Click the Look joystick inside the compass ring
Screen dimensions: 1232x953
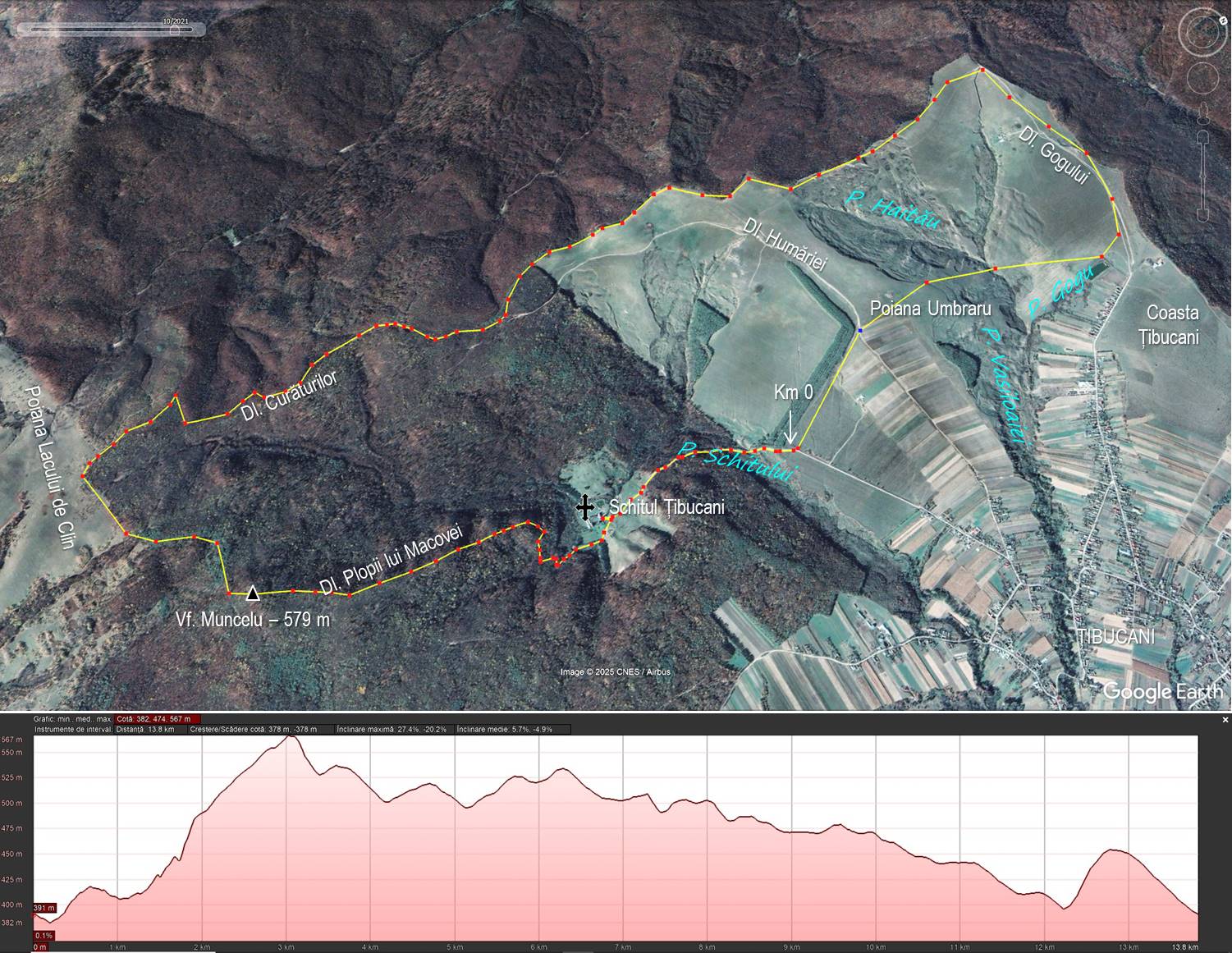click(x=1202, y=32)
